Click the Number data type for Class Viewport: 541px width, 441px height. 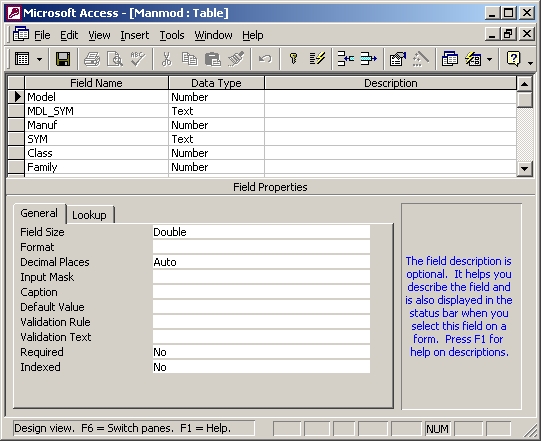pos(216,153)
